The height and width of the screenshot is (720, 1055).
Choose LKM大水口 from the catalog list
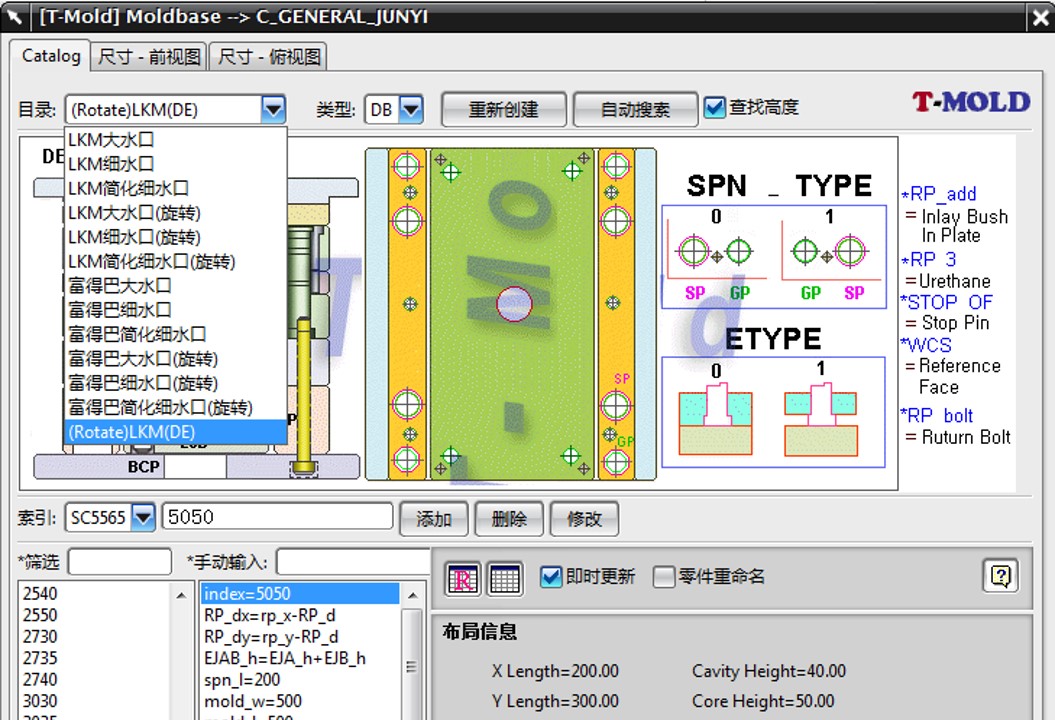click(x=176, y=140)
